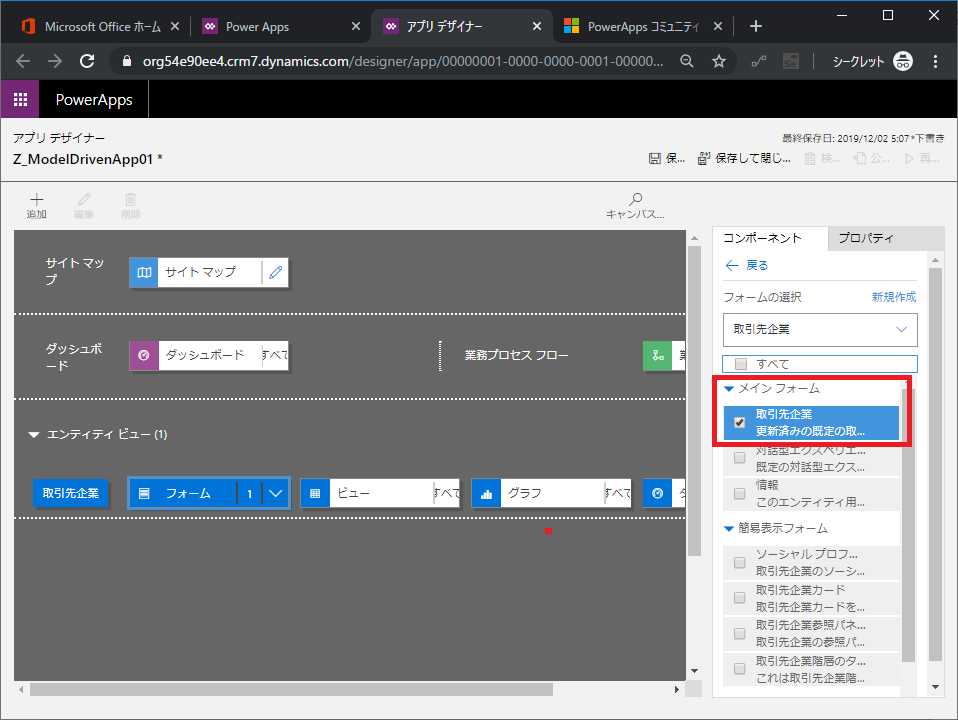Click the browser zoom magnifier icon
958x720 pixels.
click(687, 61)
